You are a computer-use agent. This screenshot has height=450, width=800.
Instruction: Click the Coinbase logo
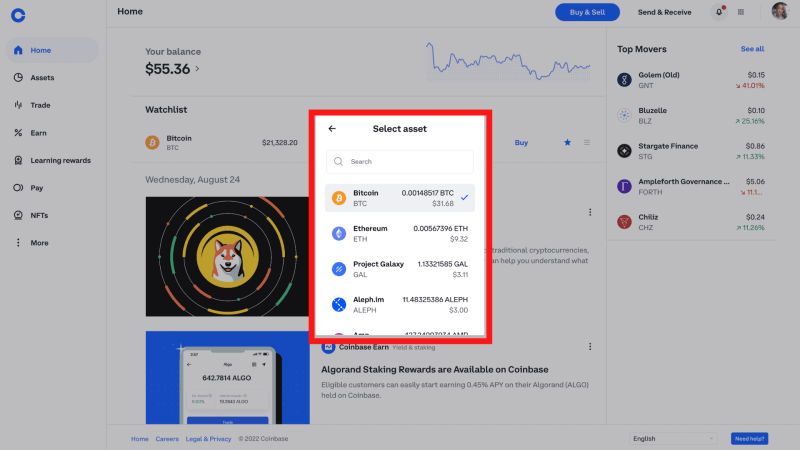[x=18, y=15]
